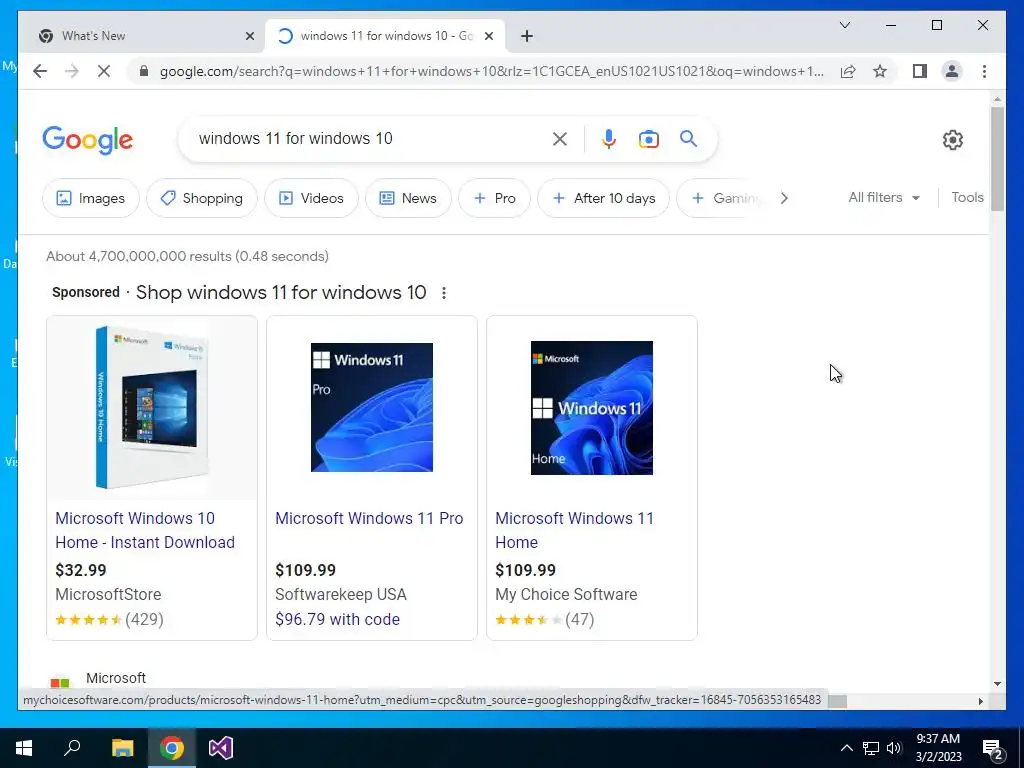Open the tab search dropdown arrow
This screenshot has width=1024, height=768.
[x=844, y=25]
